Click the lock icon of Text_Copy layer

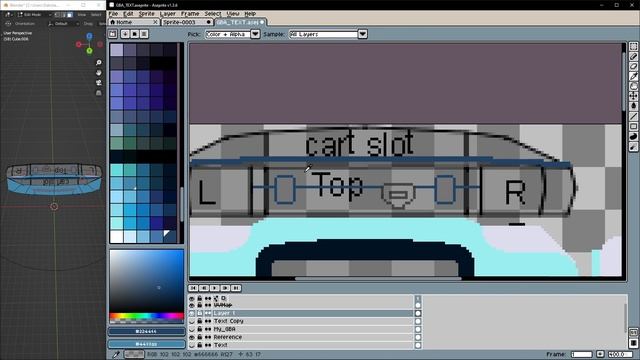(200, 321)
